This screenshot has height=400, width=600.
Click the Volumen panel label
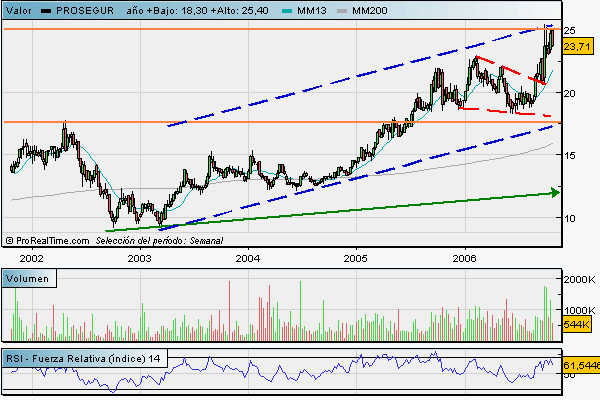pyautogui.click(x=28, y=279)
